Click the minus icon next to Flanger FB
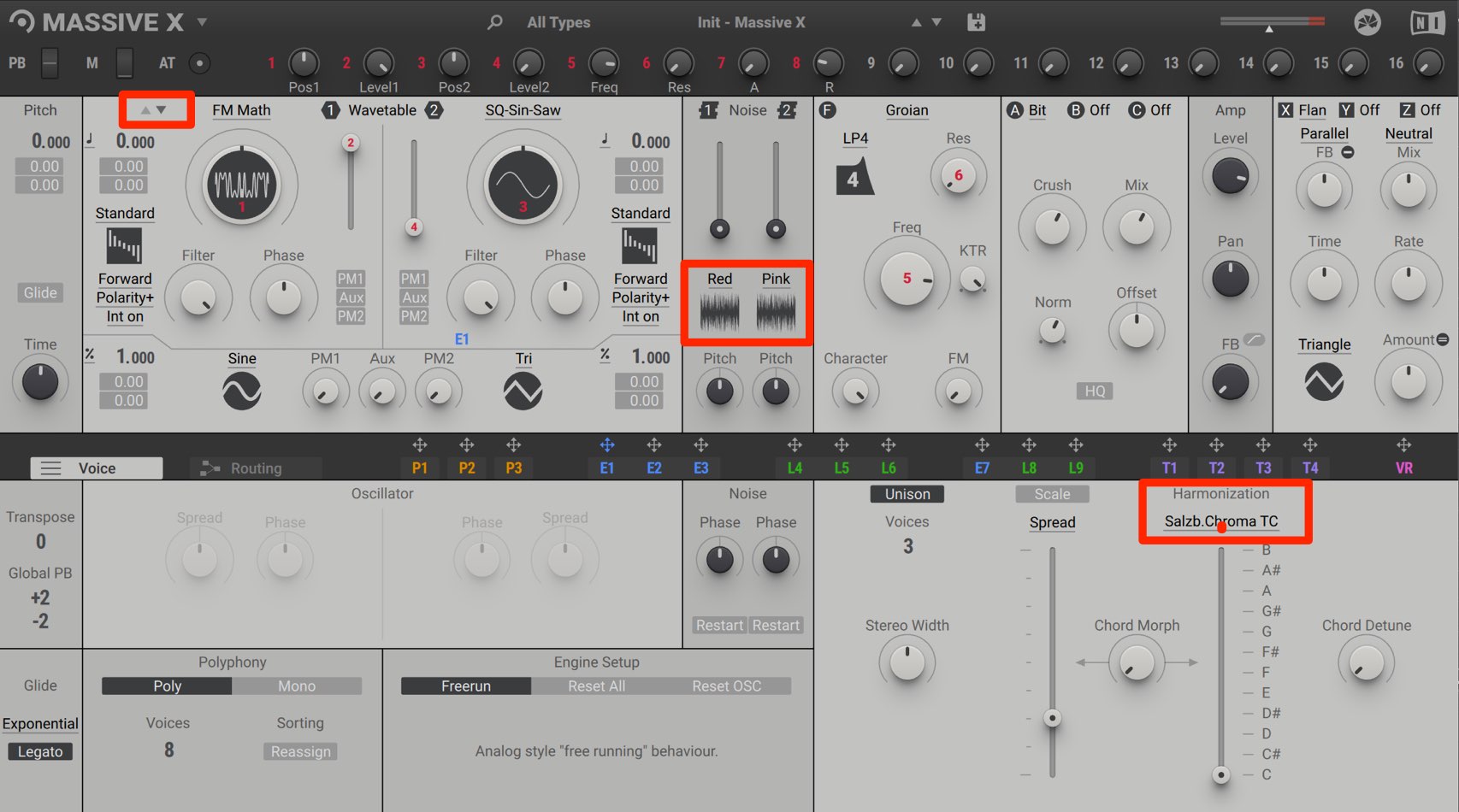The width and height of the screenshot is (1459, 812). [x=1348, y=152]
